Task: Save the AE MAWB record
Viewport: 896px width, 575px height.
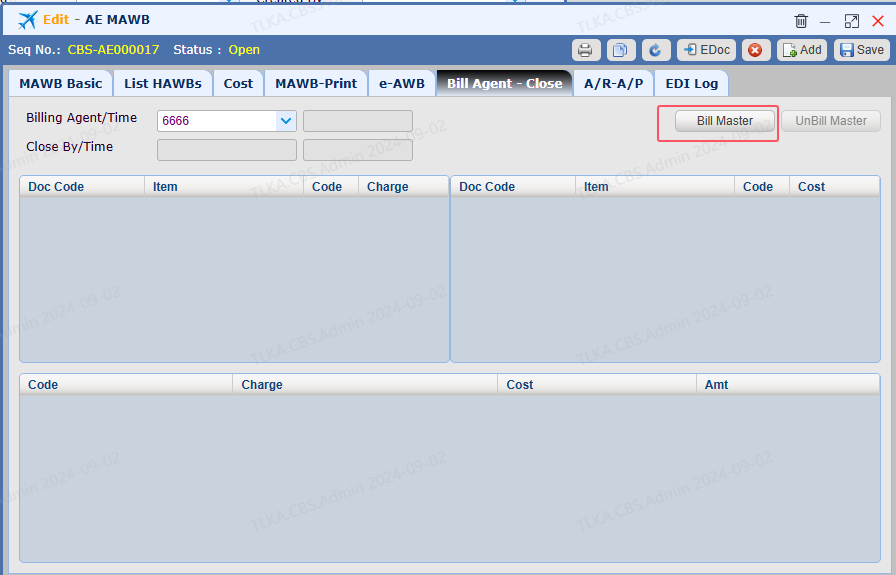Action: point(862,50)
